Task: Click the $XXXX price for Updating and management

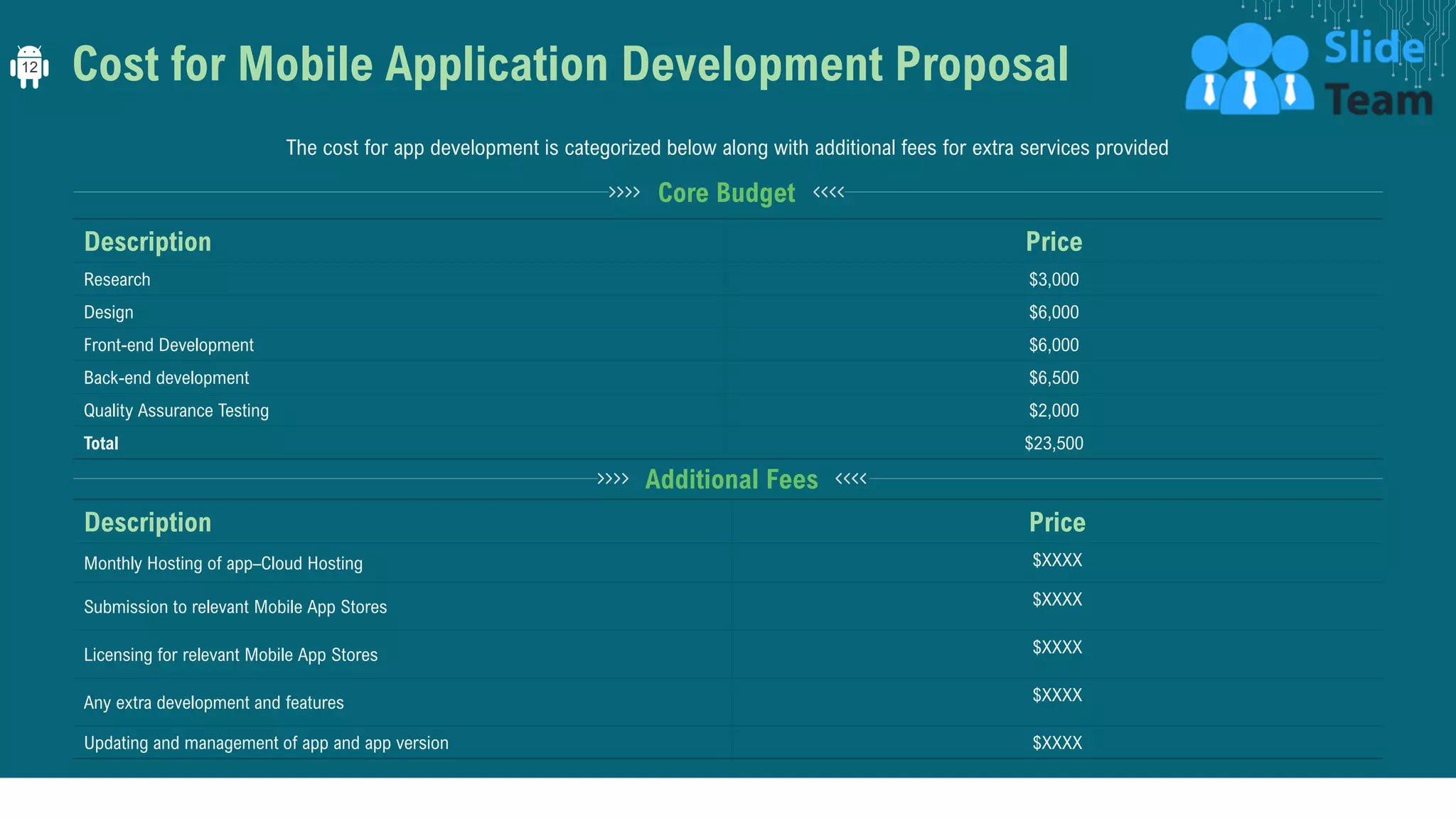Action: click(1057, 743)
